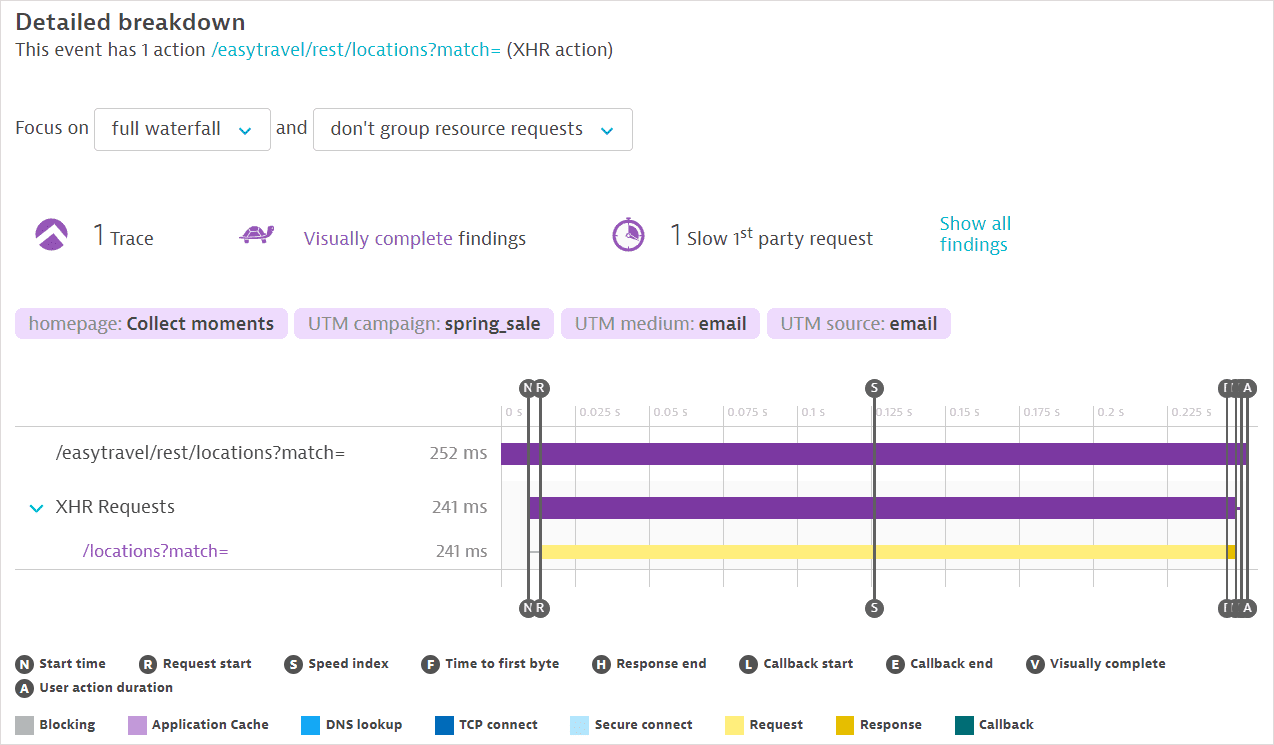Select the R marker below the waterfall
Screen dimensions: 1274x745
pyautogui.click(x=540, y=608)
